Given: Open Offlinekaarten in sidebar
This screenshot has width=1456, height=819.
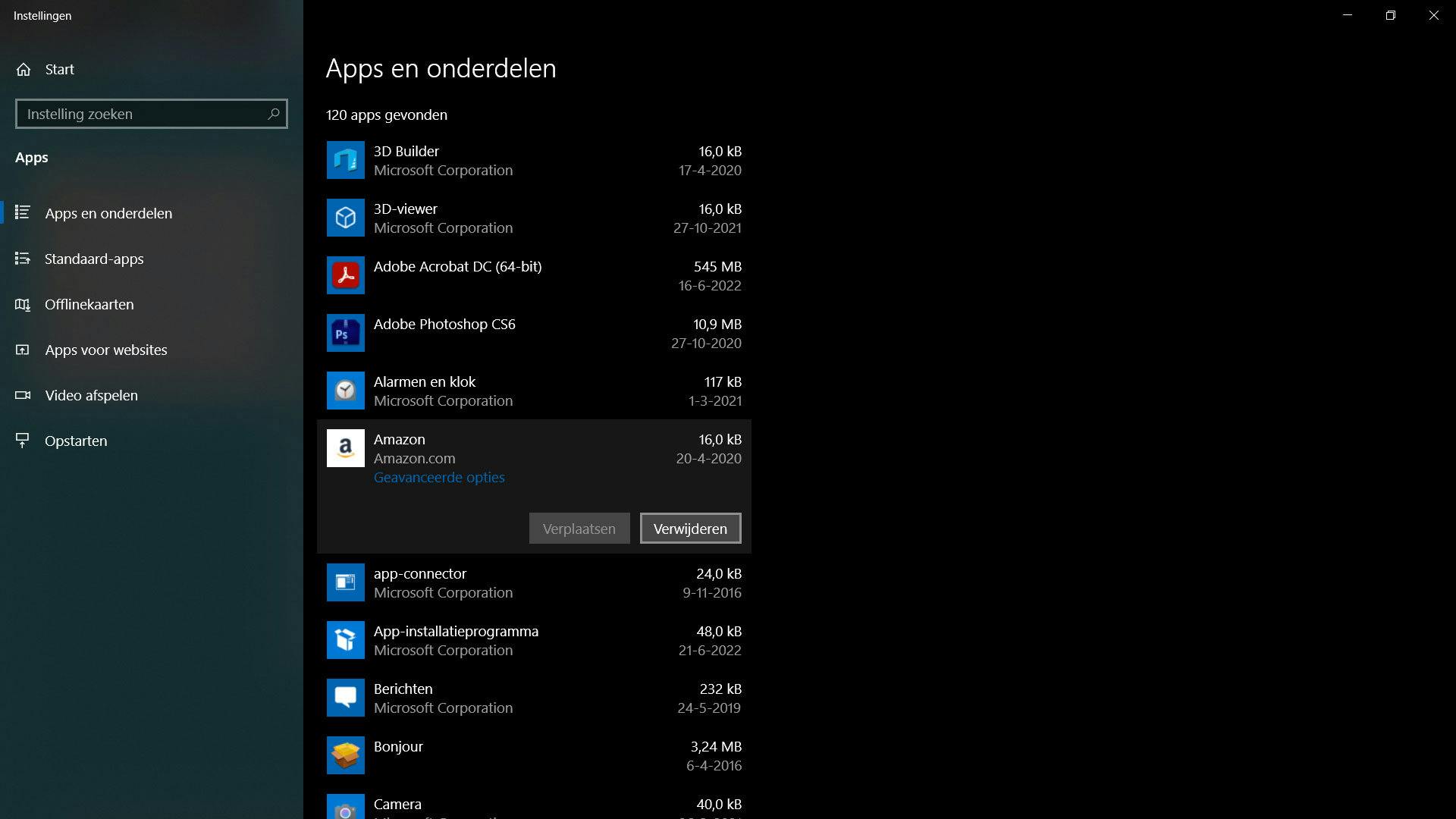Looking at the screenshot, I should click(89, 304).
